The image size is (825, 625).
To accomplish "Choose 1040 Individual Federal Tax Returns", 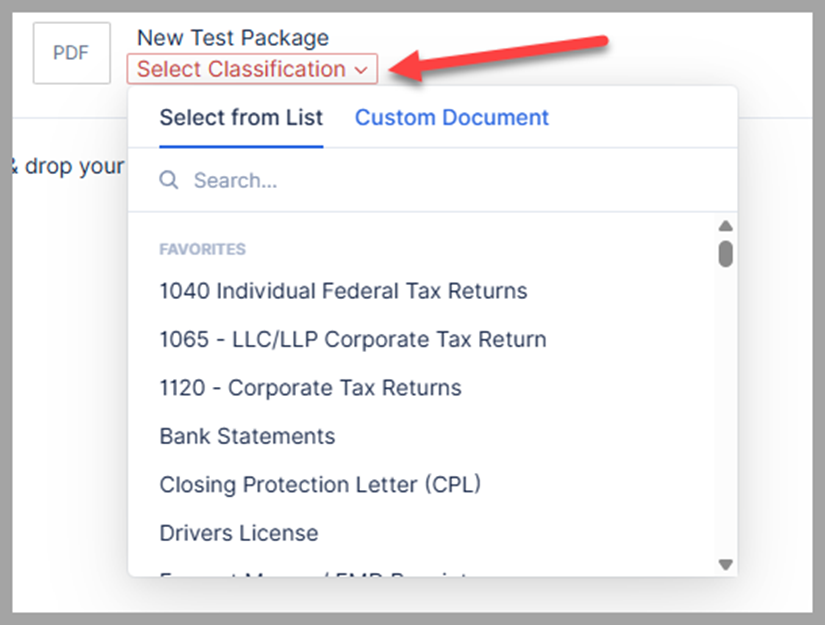I will click(343, 291).
